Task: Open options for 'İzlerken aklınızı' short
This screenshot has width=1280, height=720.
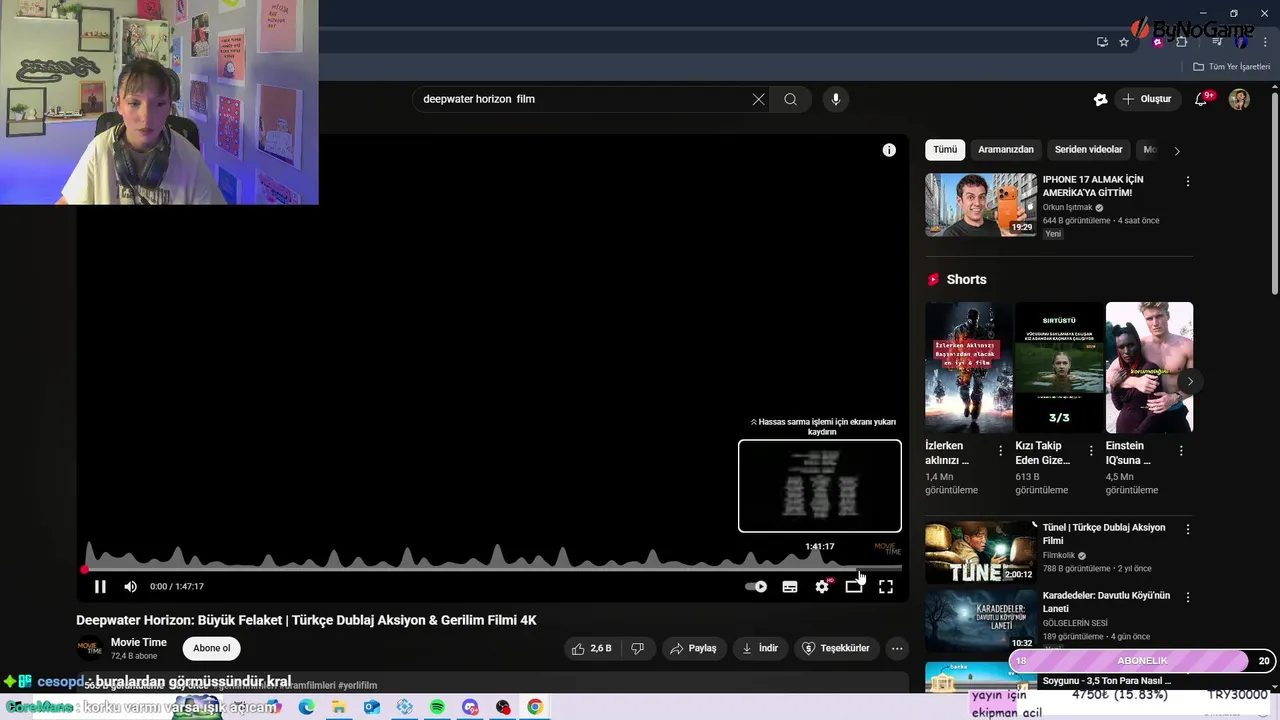Action: 1000,451
